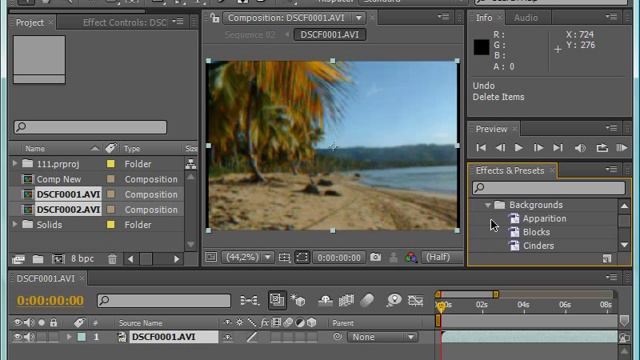Click the 8 bpc color depth button

coord(82,259)
